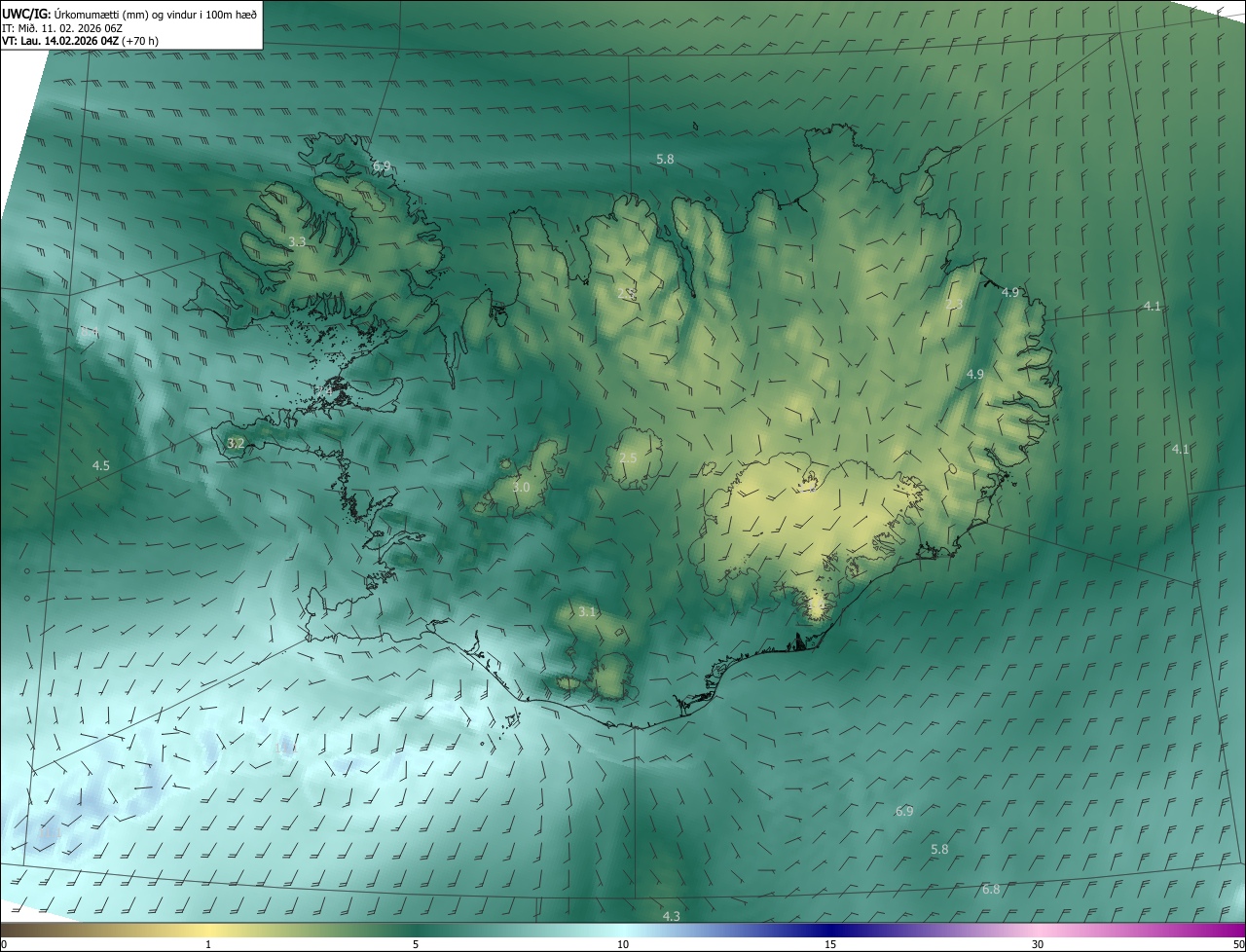The width and height of the screenshot is (1246, 952).
Task: Select the 3.2 value on Snæfellsnes peninsula
Action: click(x=236, y=443)
